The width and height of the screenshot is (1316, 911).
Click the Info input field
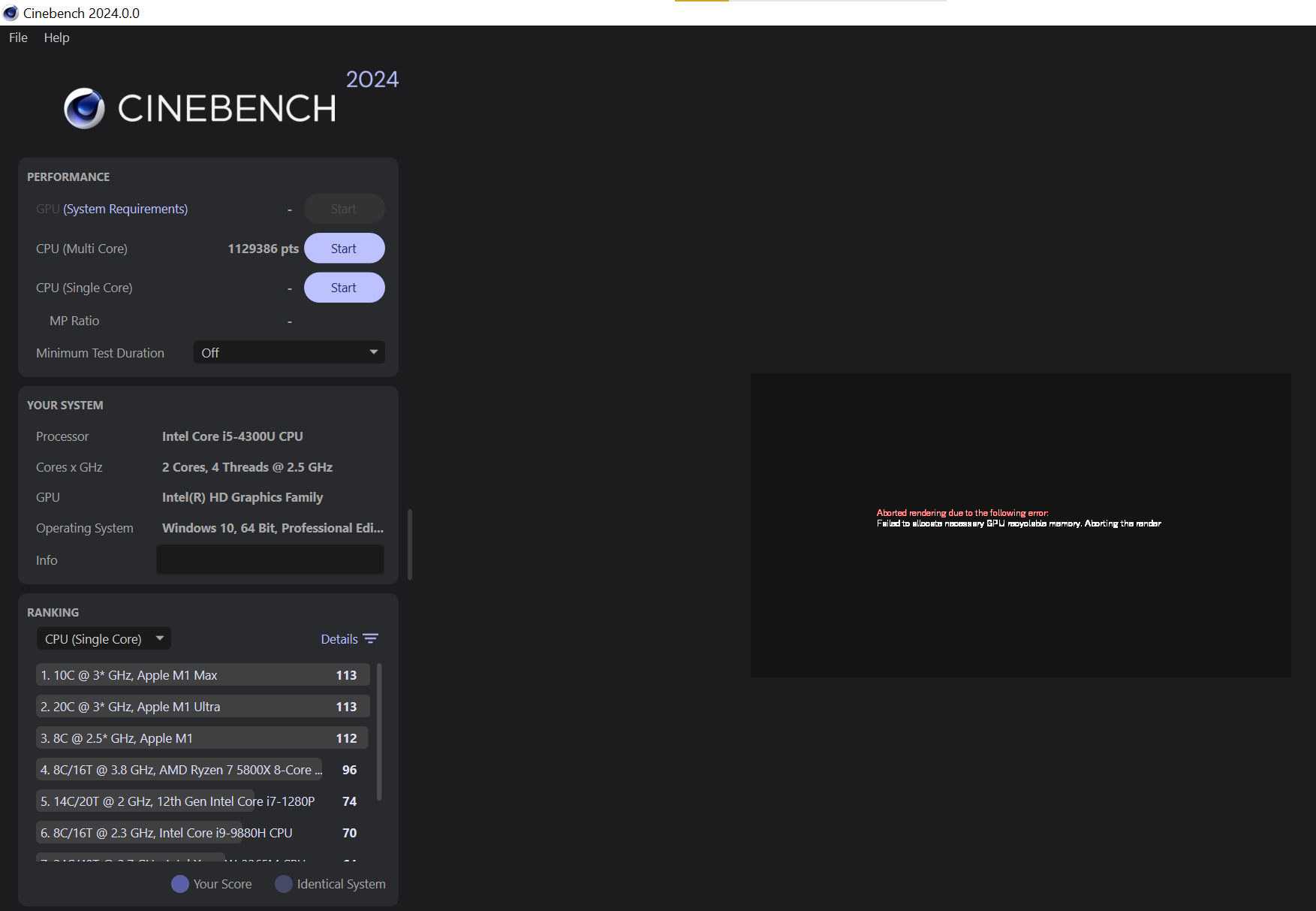pyautogui.click(x=270, y=559)
